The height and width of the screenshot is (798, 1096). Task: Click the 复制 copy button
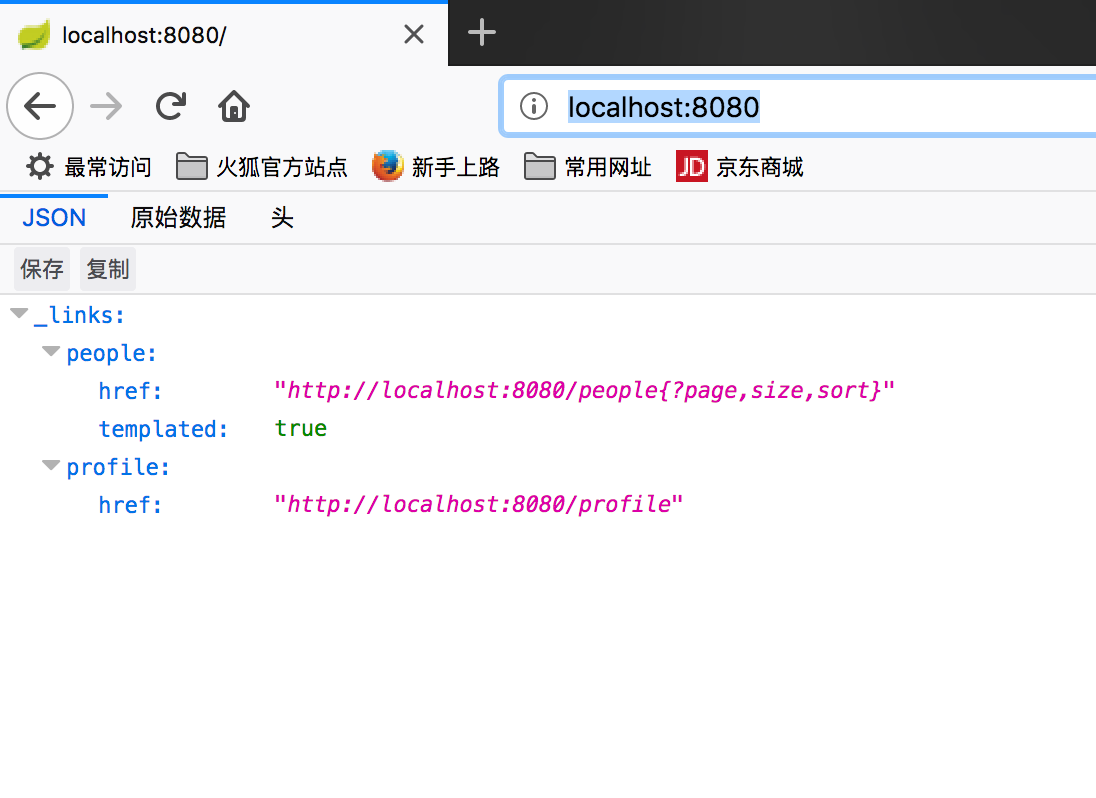(x=108, y=269)
